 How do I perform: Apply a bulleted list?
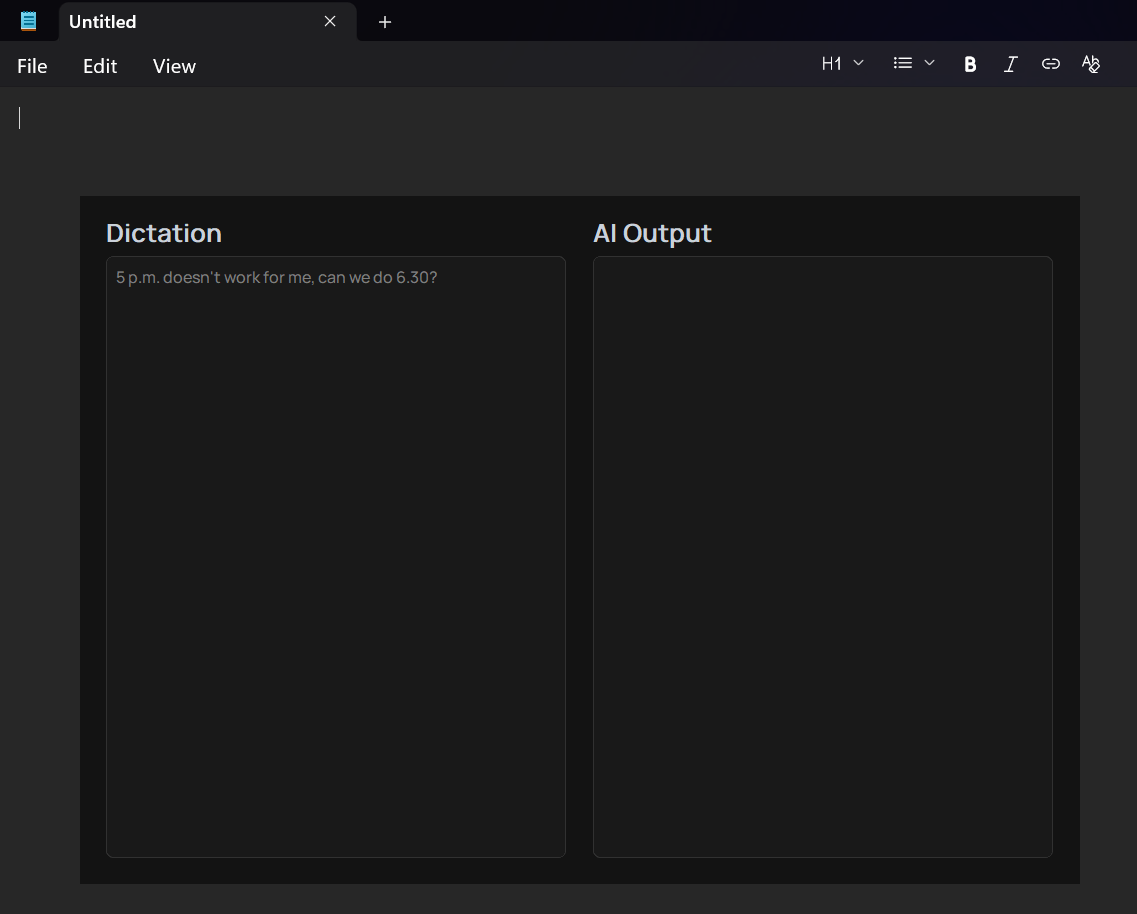903,63
